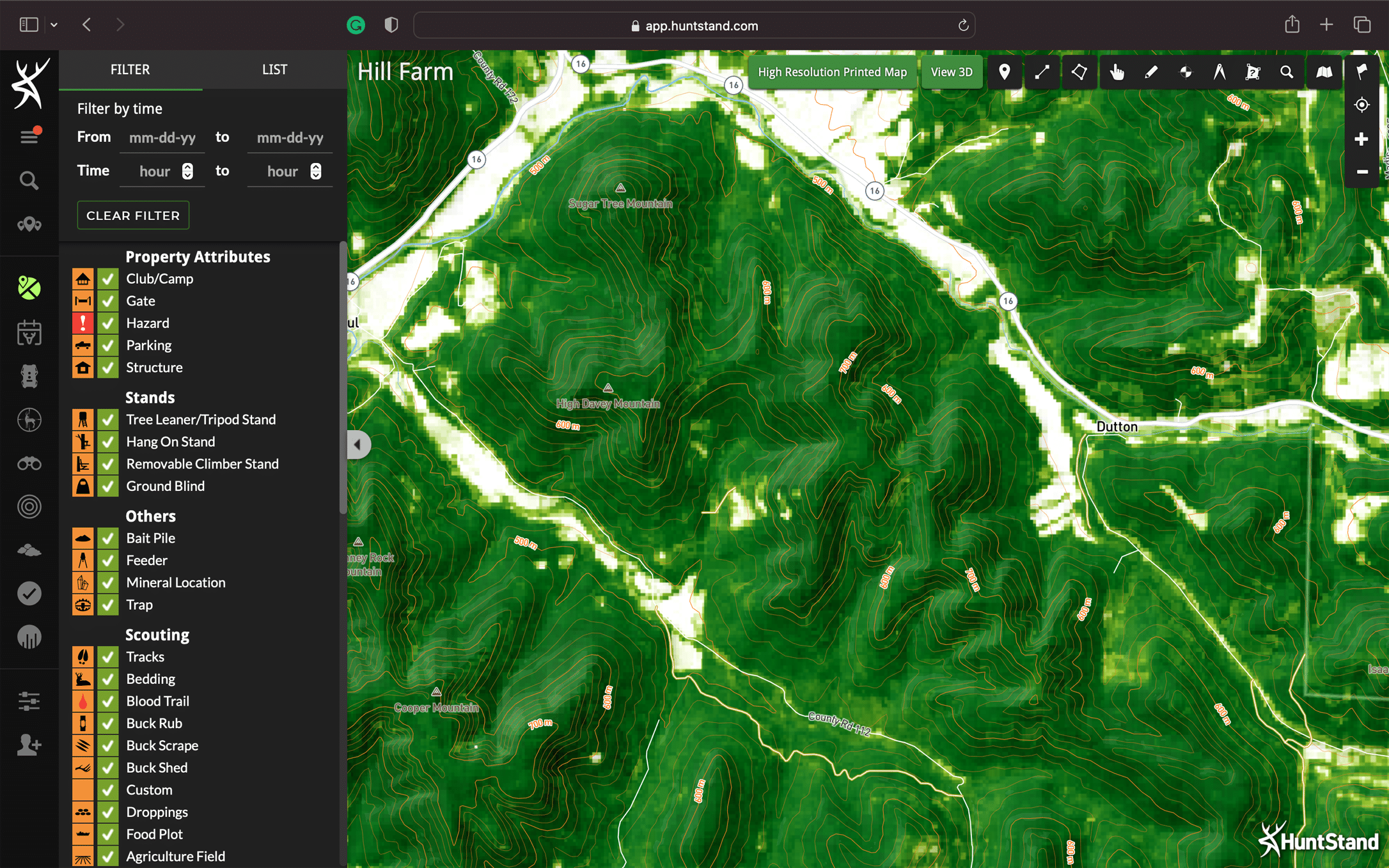Image resolution: width=1389 pixels, height=868 pixels.
Task: Toggle the Hang On Stand checkbox
Action: pyautogui.click(x=108, y=442)
